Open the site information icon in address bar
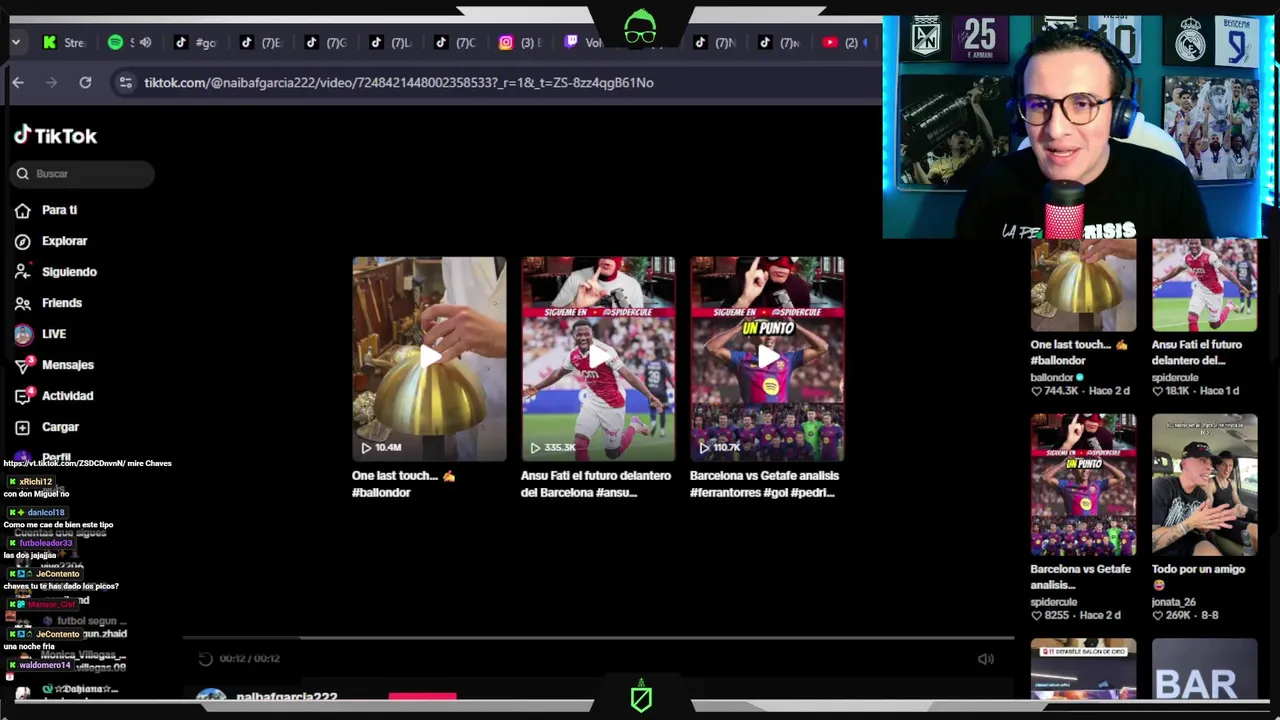 (125, 83)
